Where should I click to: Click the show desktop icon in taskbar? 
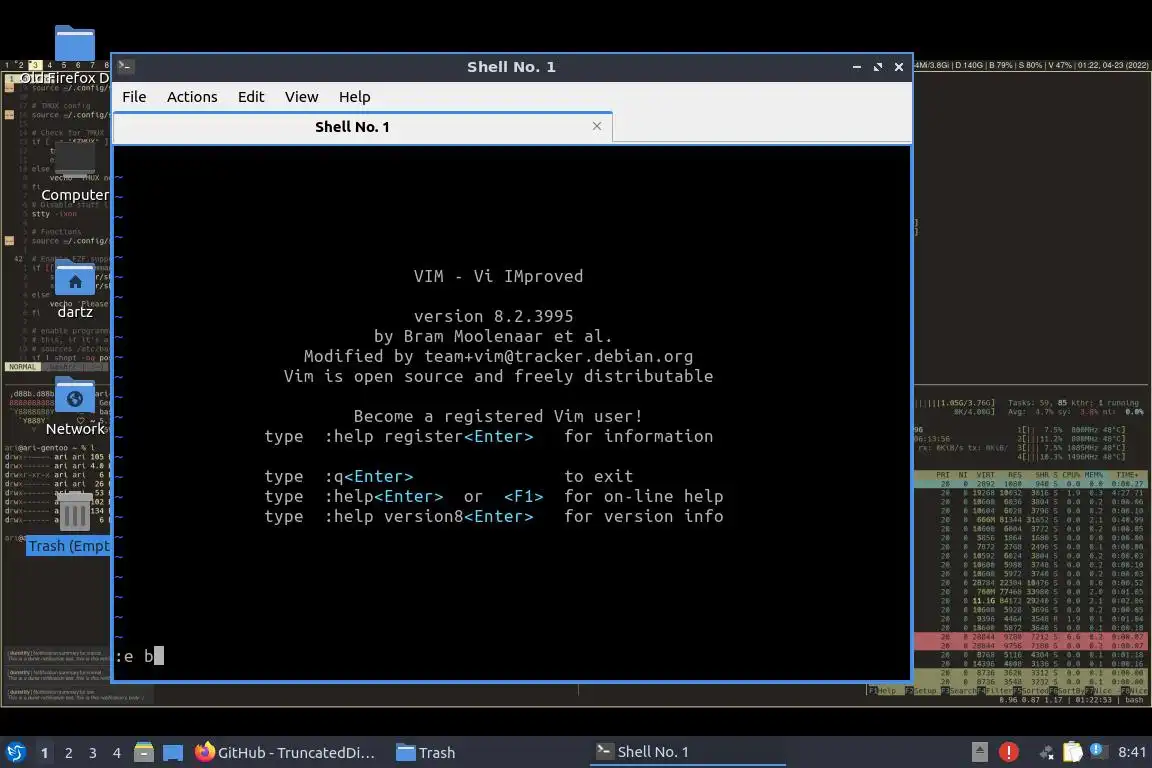(173, 753)
